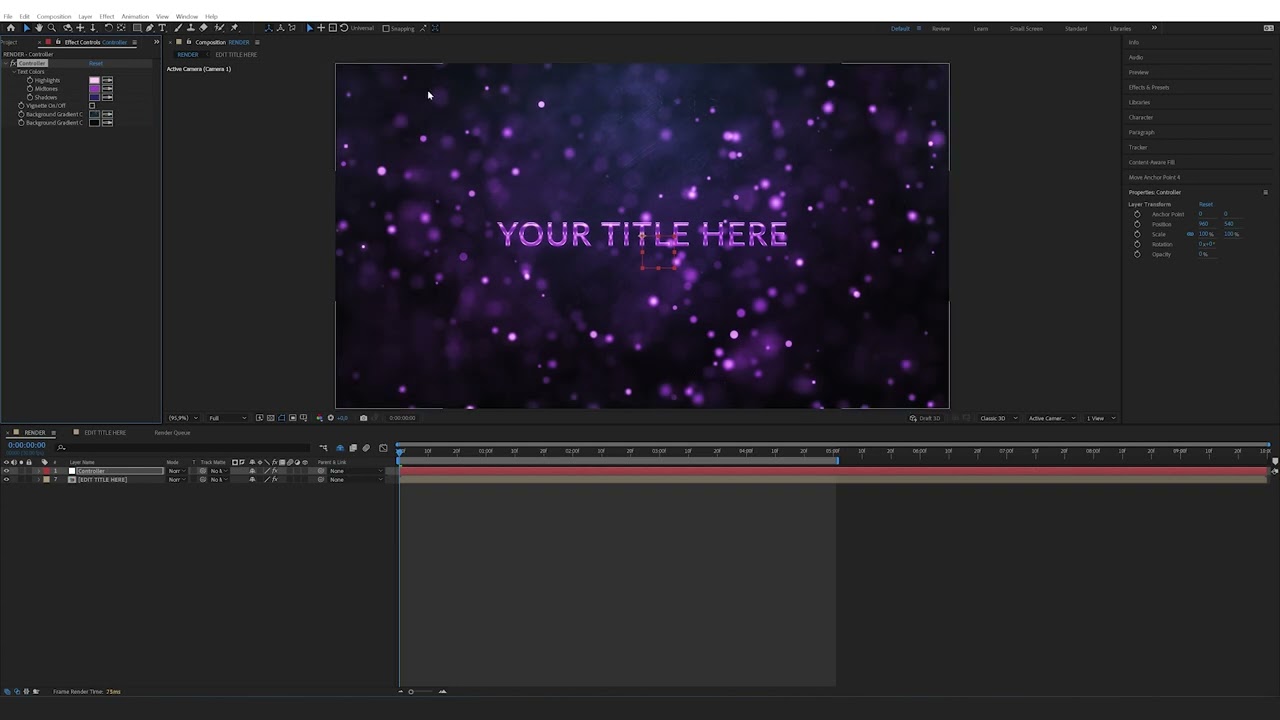The image size is (1280, 720).
Task: Pick the Hand tool
Action: pos(39,28)
